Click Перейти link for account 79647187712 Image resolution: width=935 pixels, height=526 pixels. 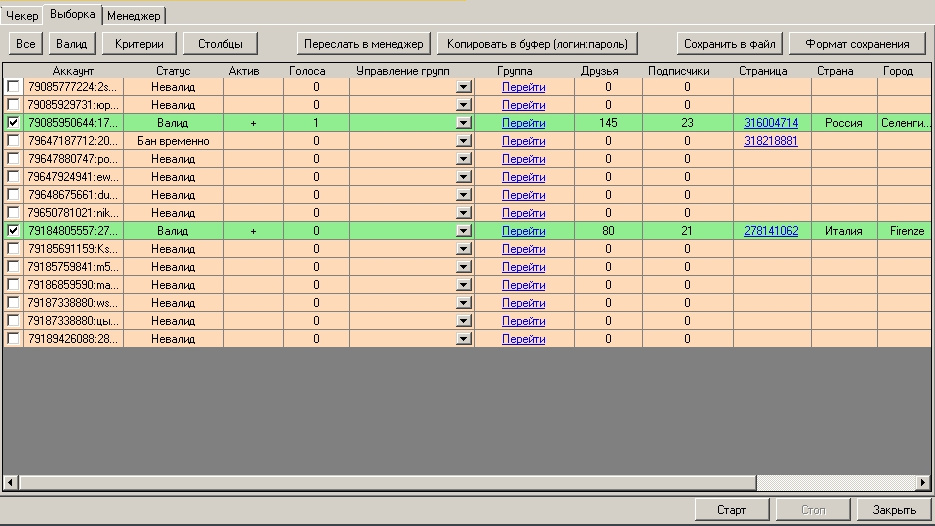[523, 141]
